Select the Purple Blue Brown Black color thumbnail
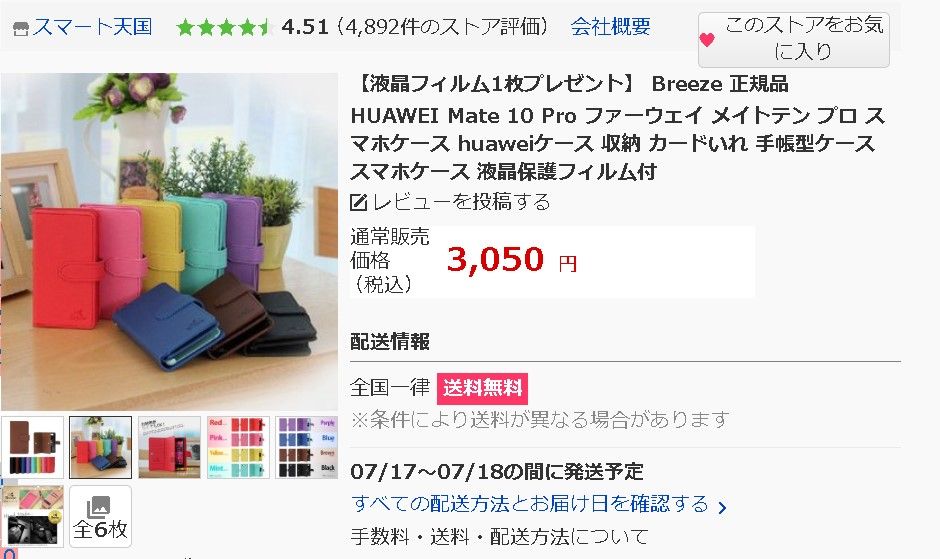This screenshot has height=559, width=940. pyautogui.click(x=306, y=447)
